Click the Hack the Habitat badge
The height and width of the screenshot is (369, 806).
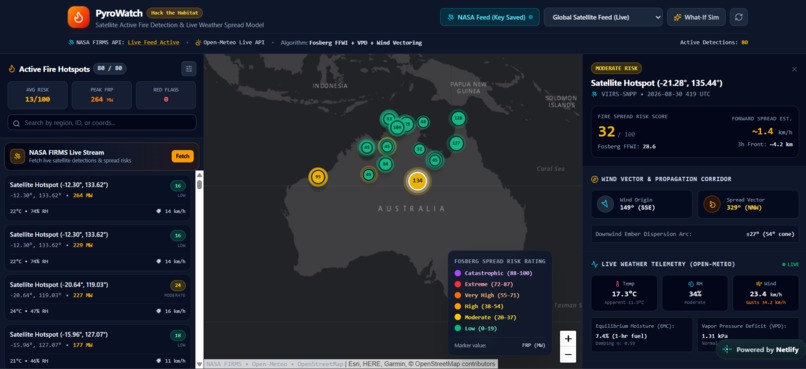[174, 13]
